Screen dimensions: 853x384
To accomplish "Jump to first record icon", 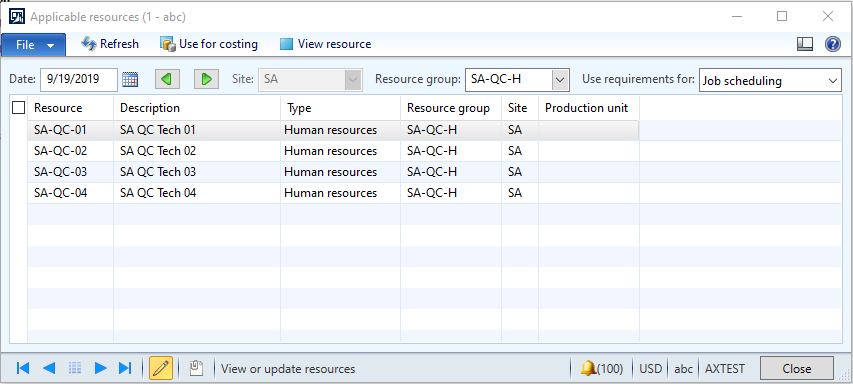I will tap(23, 368).
